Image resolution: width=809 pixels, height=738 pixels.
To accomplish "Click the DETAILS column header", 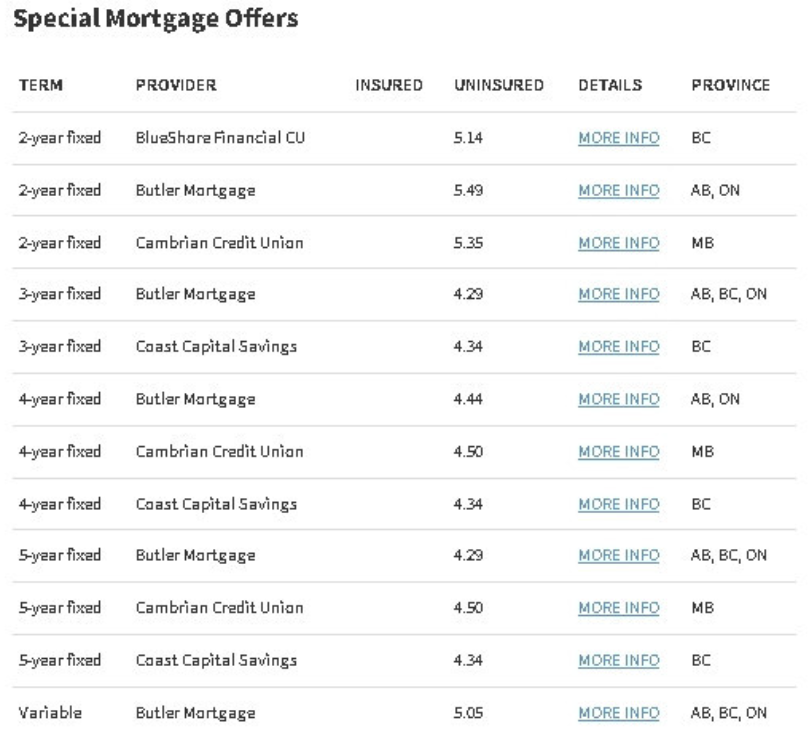I will pos(610,85).
